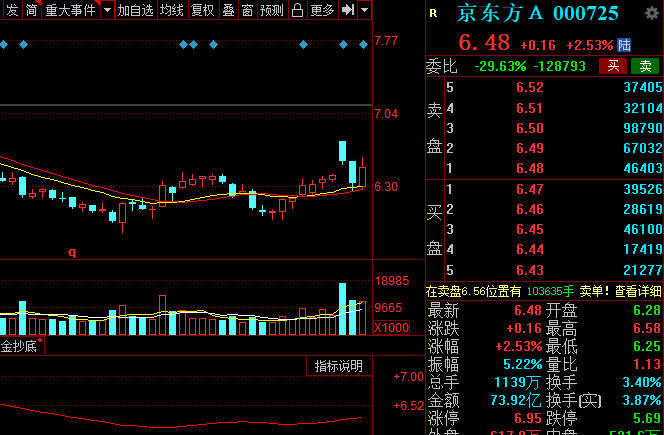The height and width of the screenshot is (435, 664).
Task: Select buy level 2 price 6.46
Action: point(530,209)
